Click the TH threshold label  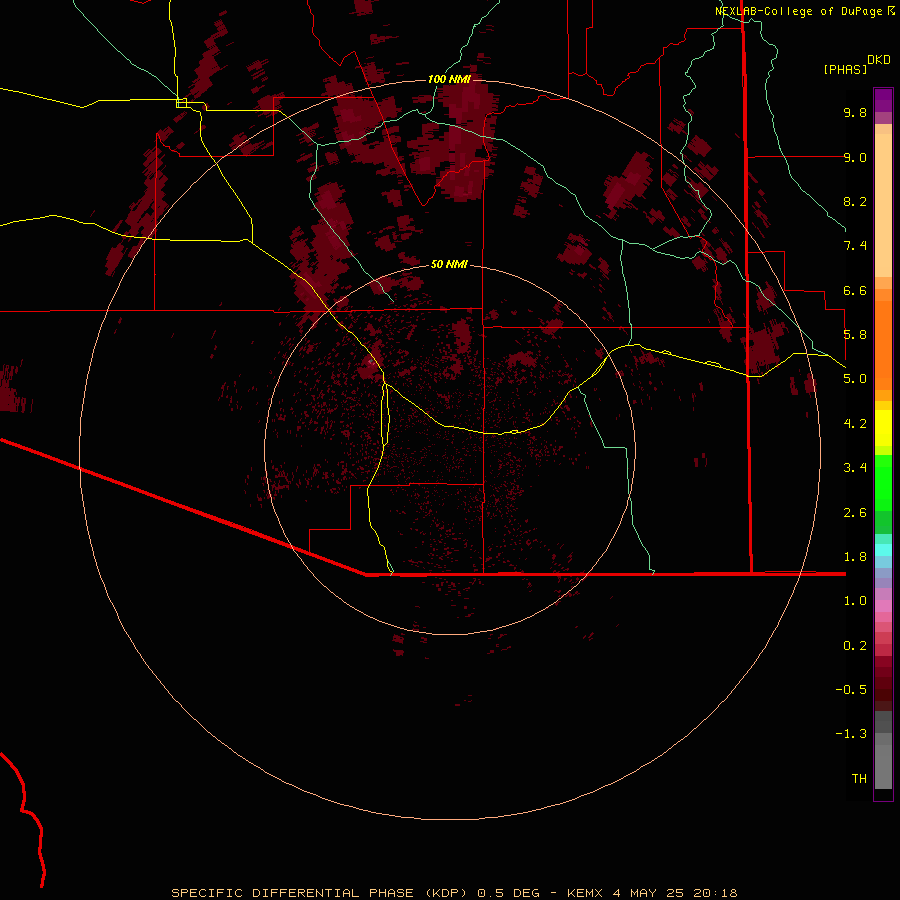859,779
